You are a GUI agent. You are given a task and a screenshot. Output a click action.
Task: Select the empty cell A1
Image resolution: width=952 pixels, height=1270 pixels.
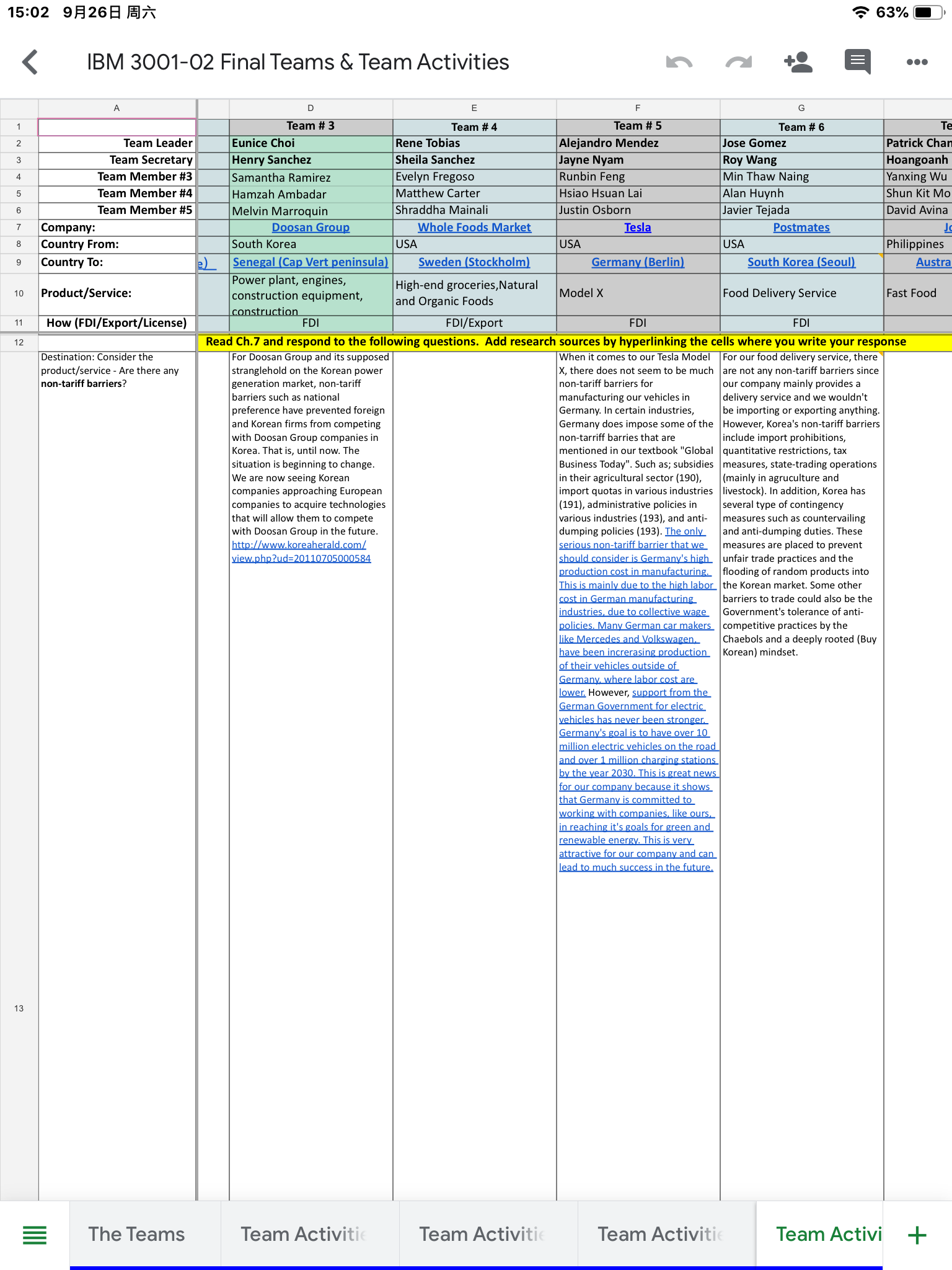tap(117, 127)
